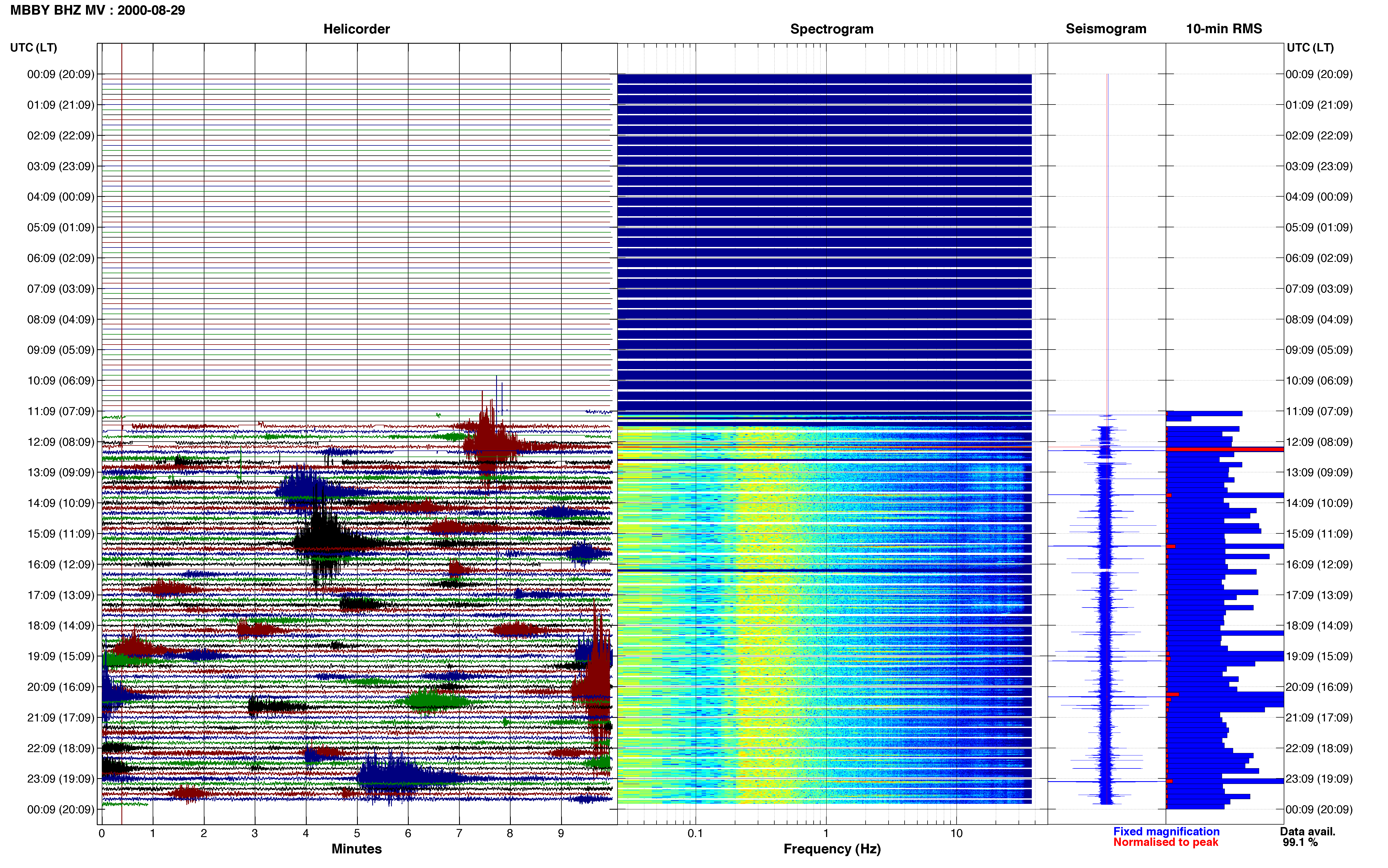Click the 'UTC (LT)' label above the left time axis
The width and height of the screenshot is (1388, 868).
(x=34, y=48)
